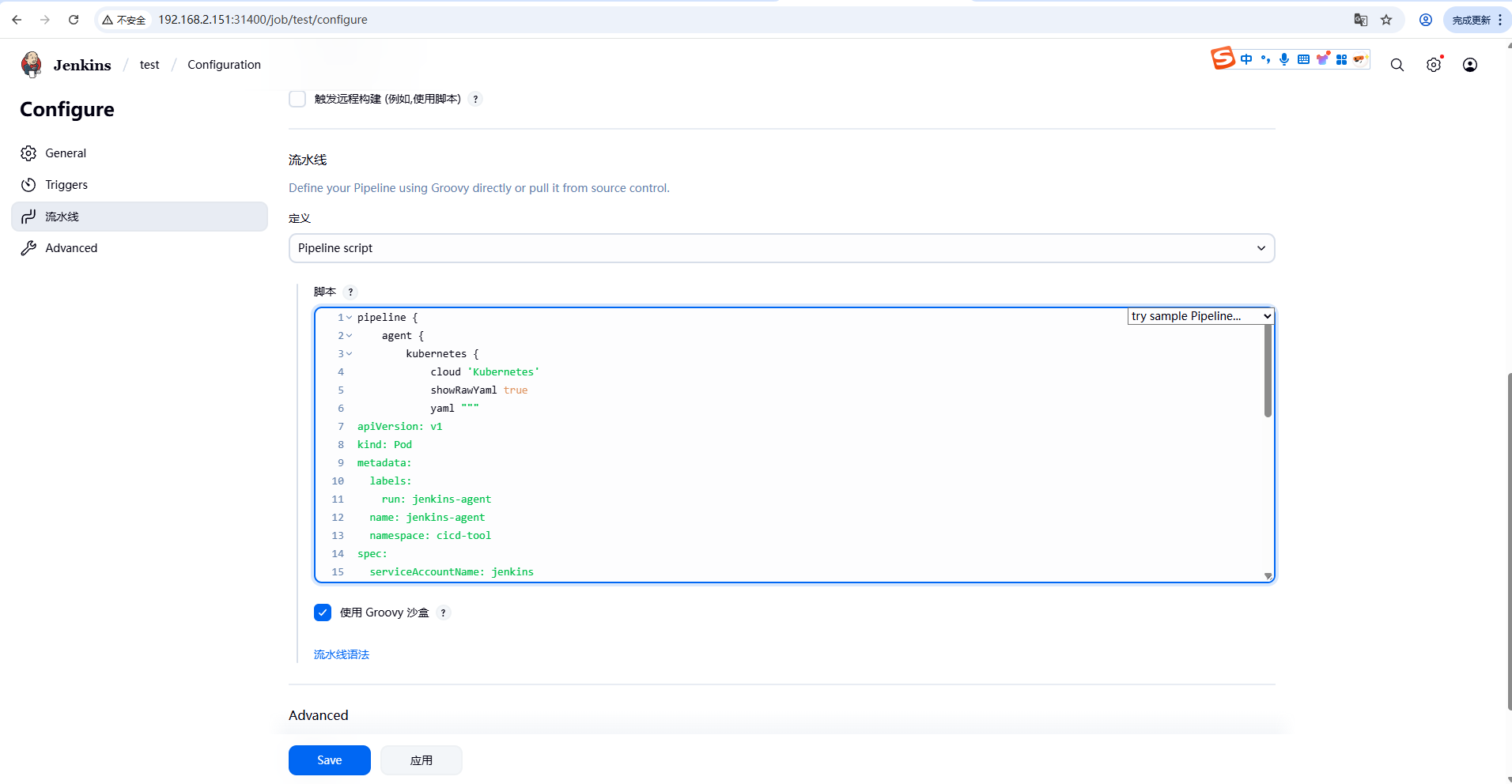The image size is (1512, 784).
Task: Collapse the agent block on line 2
Action: click(350, 336)
